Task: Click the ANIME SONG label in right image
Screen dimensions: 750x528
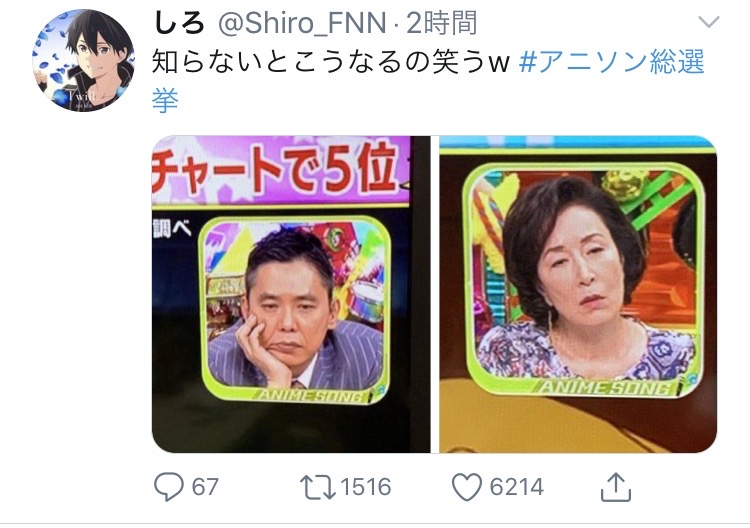Action: pyautogui.click(x=604, y=386)
